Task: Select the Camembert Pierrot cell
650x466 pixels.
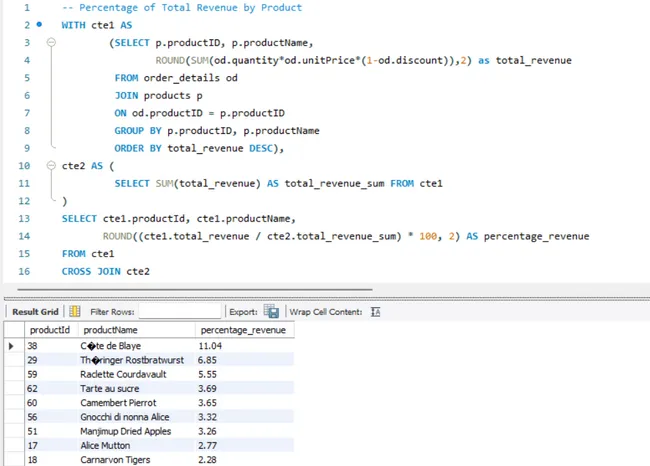Action: pos(137,403)
